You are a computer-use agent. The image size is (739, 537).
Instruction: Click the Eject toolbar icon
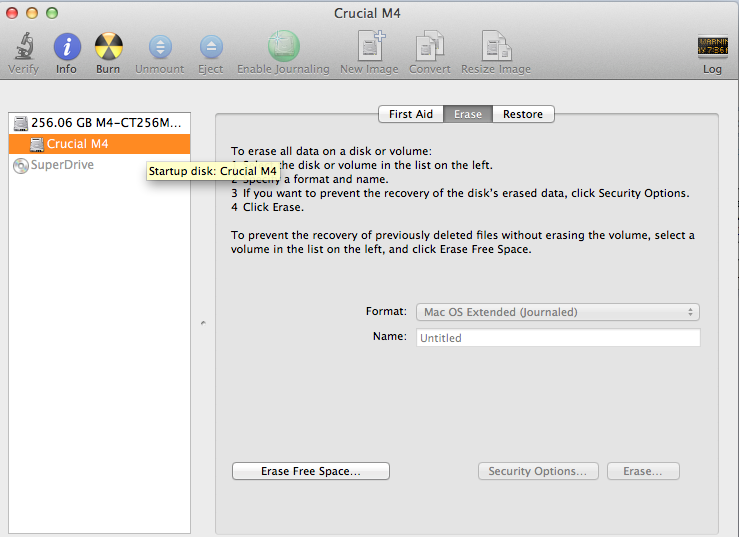[211, 47]
